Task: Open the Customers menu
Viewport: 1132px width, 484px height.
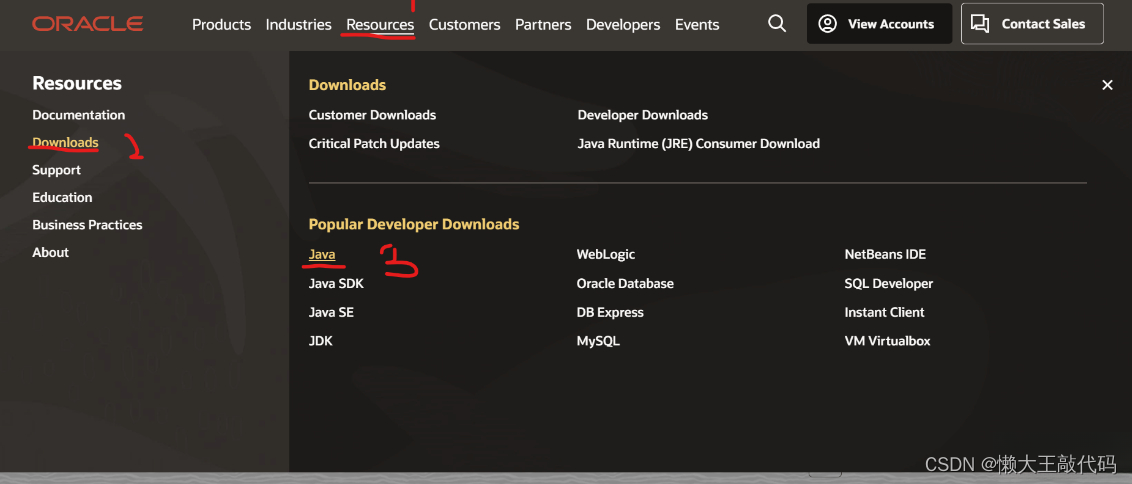Action: tap(464, 25)
